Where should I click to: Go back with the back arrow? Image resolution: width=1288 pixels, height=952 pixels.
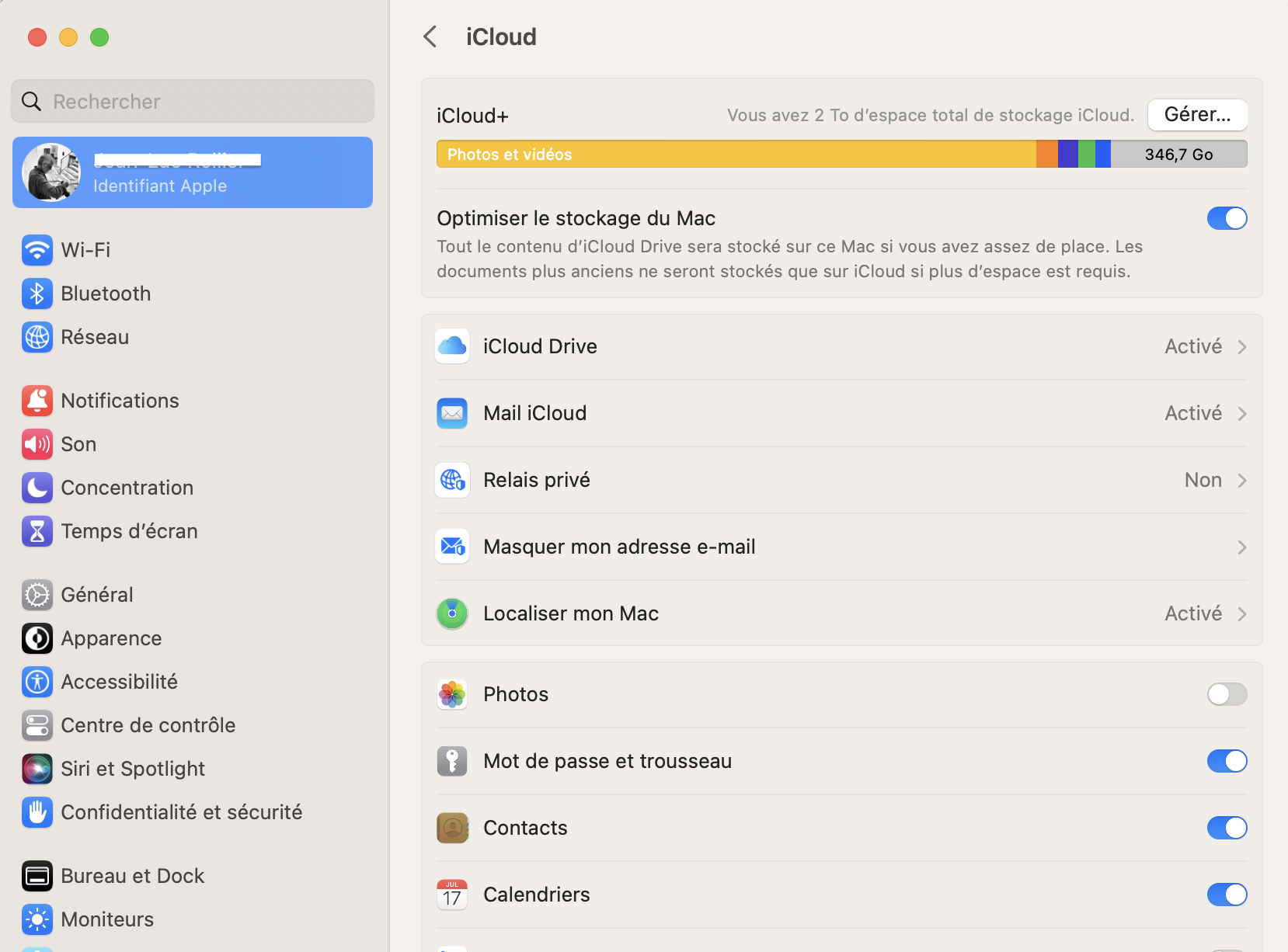pyautogui.click(x=430, y=36)
